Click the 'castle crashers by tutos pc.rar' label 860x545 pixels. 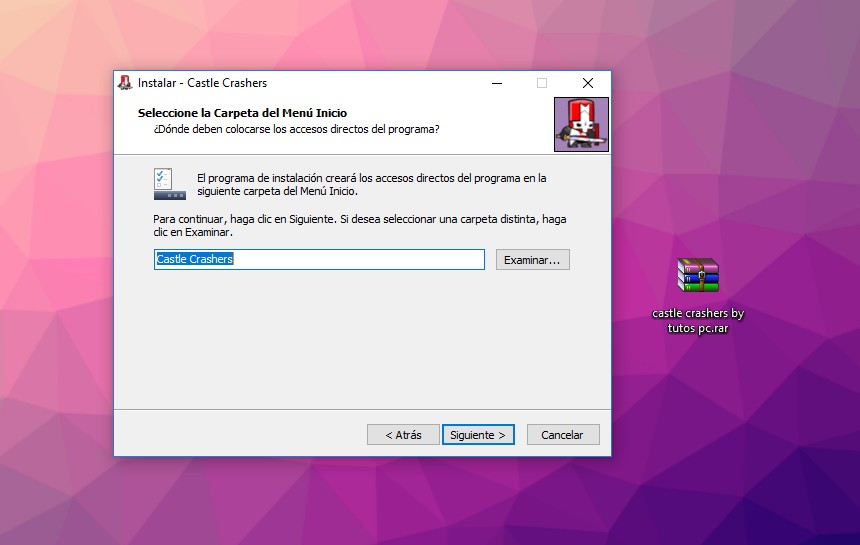[698, 320]
